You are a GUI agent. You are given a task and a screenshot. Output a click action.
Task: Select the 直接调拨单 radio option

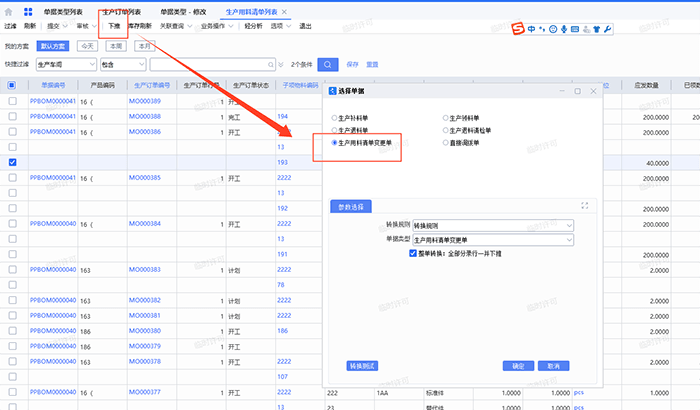coord(446,143)
